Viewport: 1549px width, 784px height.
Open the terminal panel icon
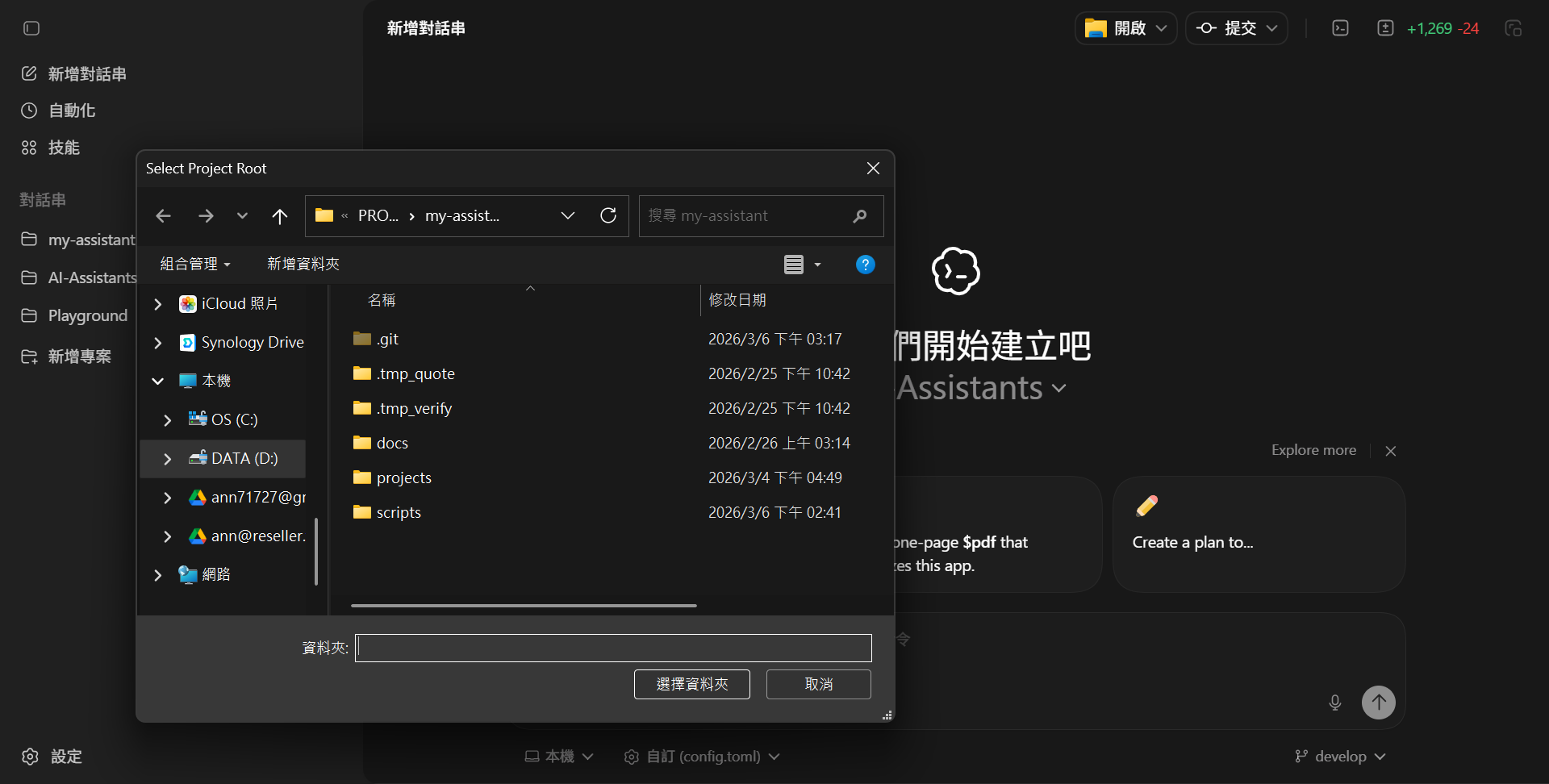point(1340,28)
